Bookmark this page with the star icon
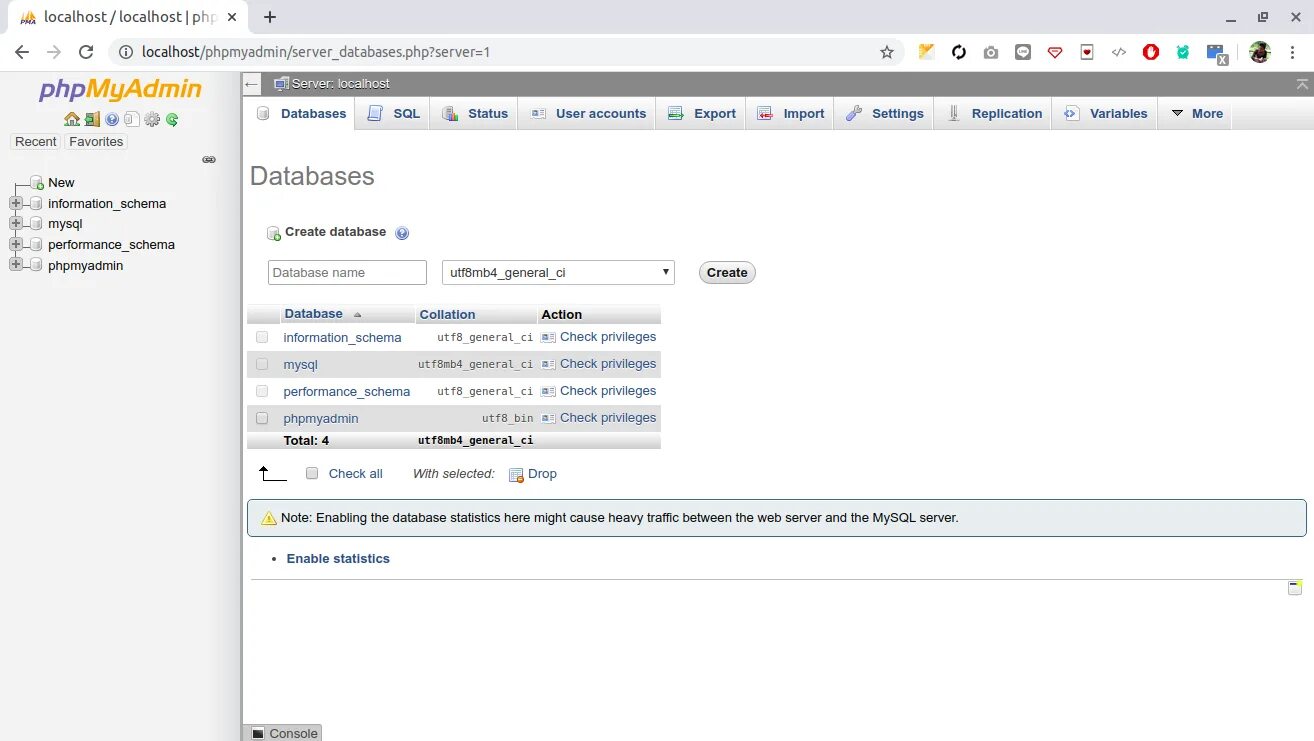Viewport: 1314px width, 741px height. [x=886, y=52]
